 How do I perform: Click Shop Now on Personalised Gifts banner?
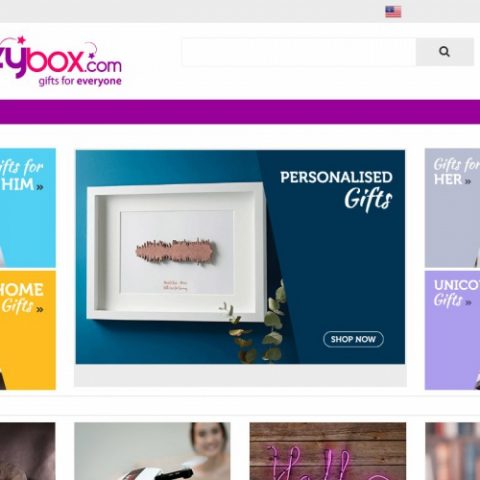click(353, 339)
